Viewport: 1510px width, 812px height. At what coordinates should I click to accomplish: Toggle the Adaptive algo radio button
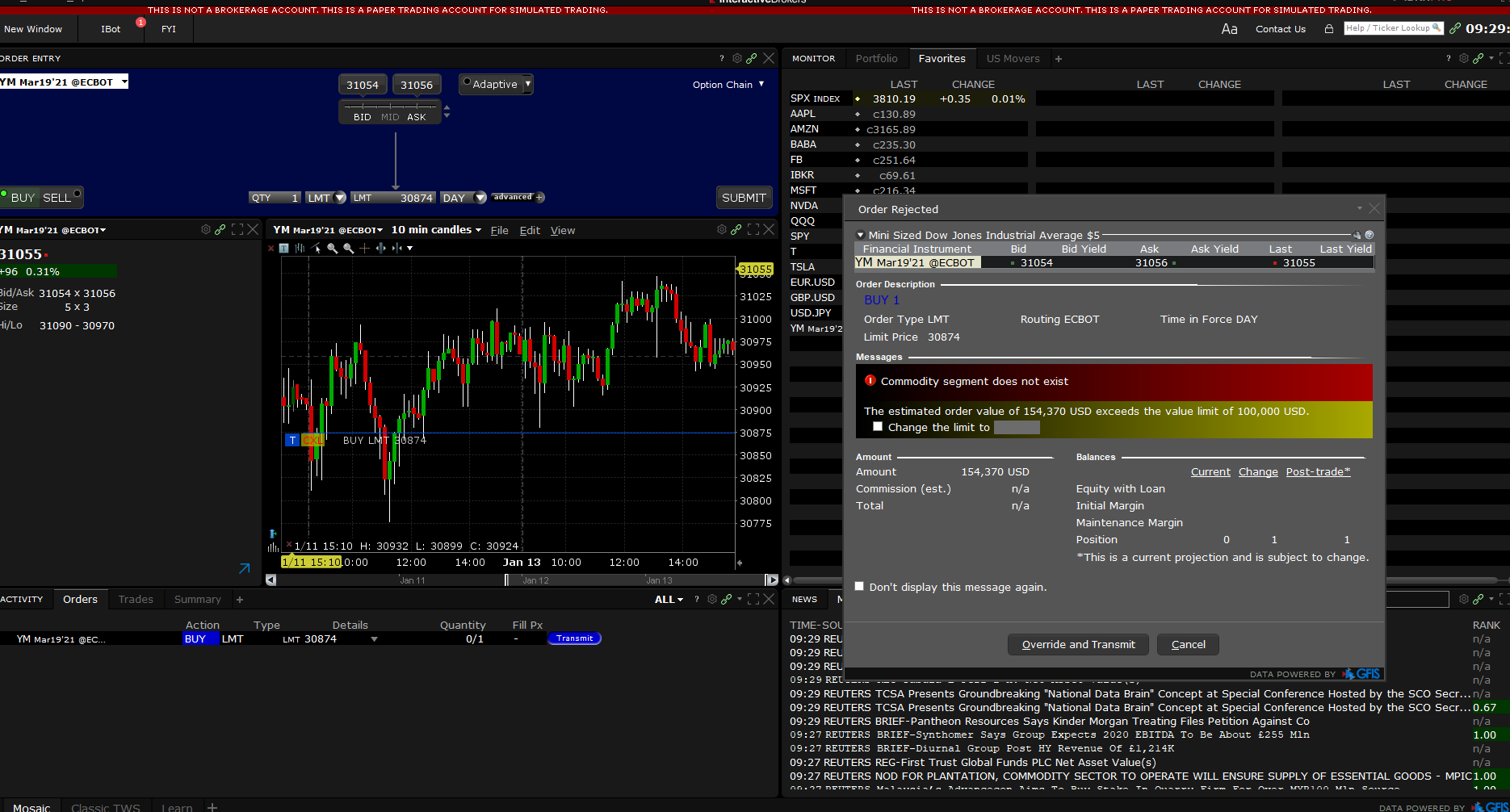[x=467, y=83]
